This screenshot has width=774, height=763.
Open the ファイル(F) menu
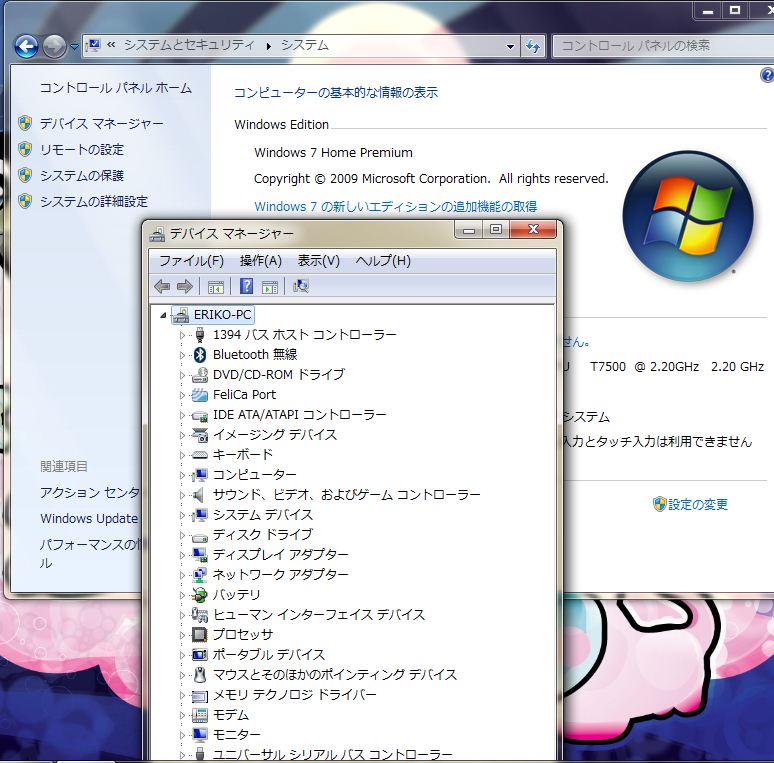point(191,261)
